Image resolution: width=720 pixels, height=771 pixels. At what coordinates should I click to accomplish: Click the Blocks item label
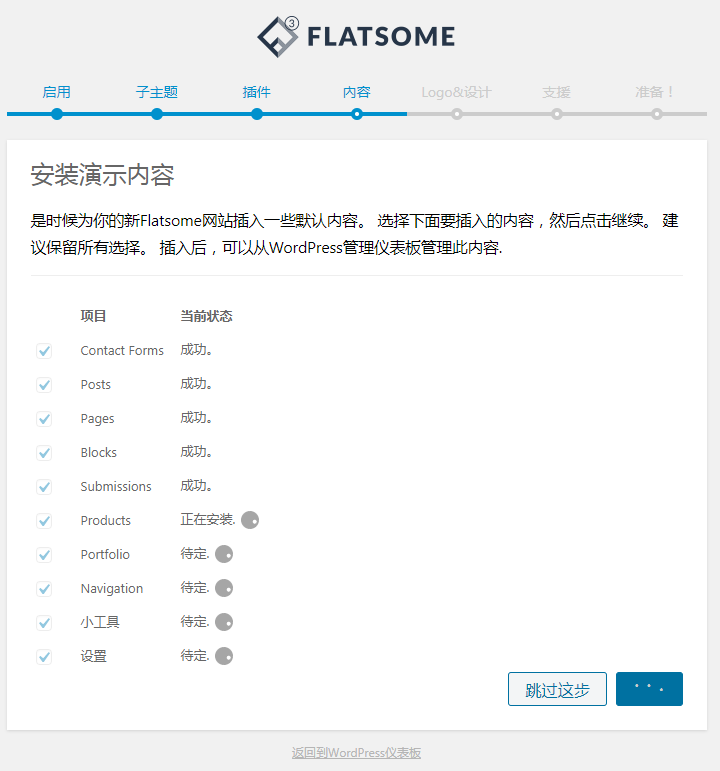(98, 452)
